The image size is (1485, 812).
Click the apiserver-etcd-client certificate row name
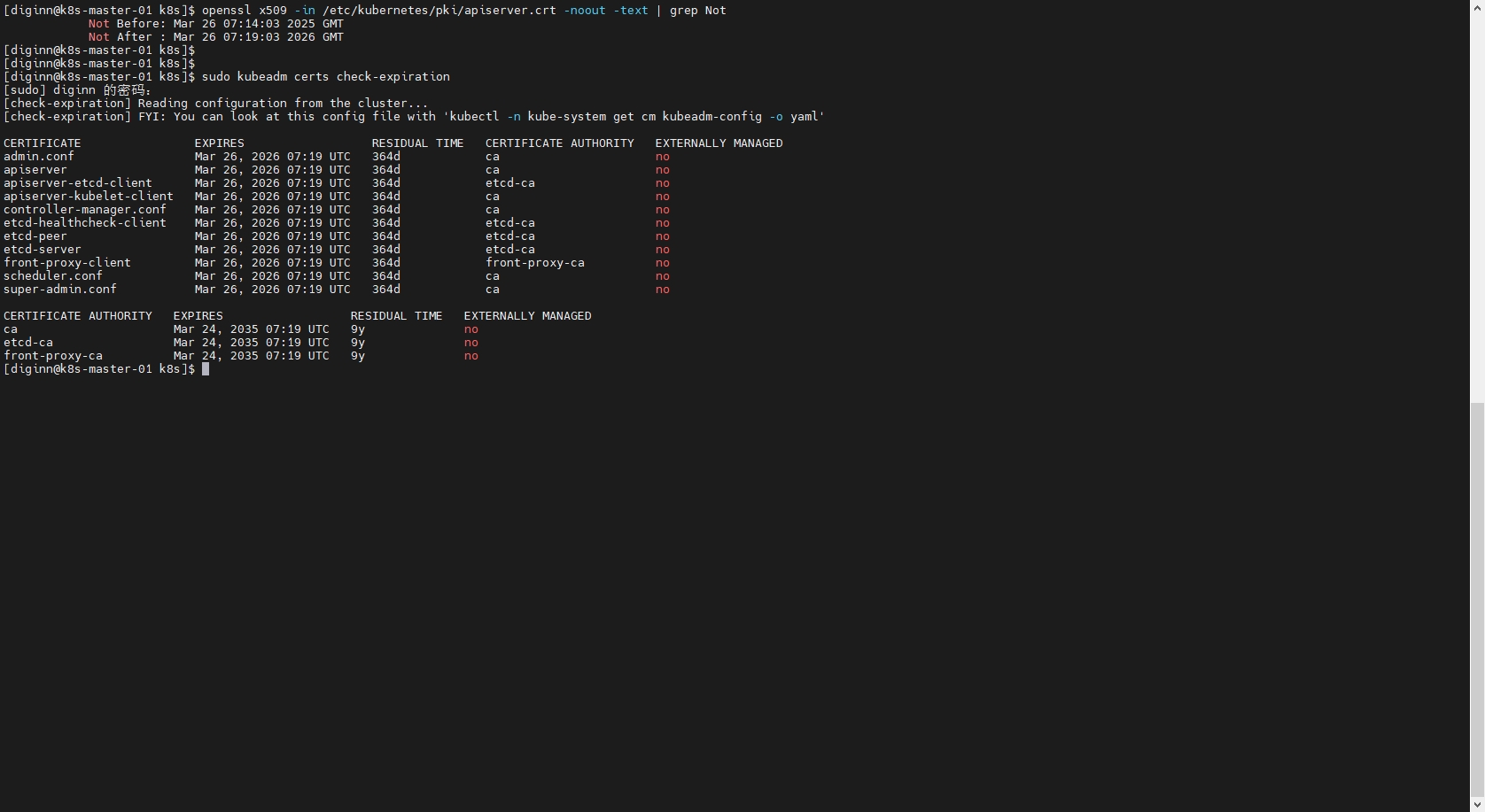(78, 183)
